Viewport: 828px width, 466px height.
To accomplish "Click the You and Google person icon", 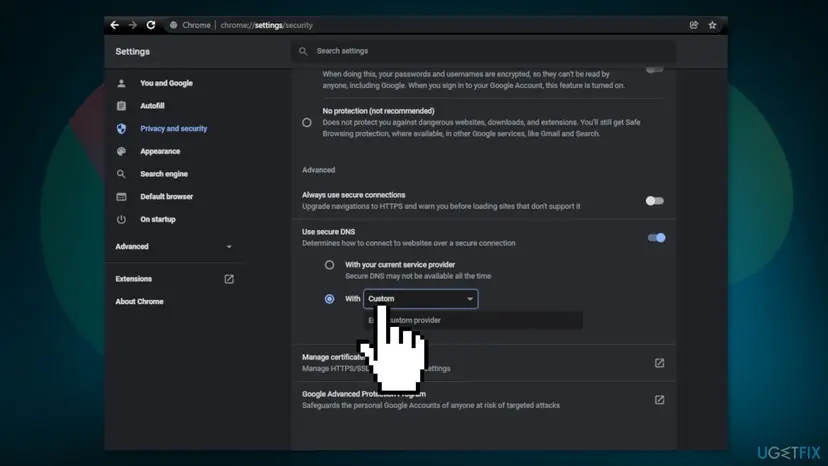I will (x=121, y=83).
